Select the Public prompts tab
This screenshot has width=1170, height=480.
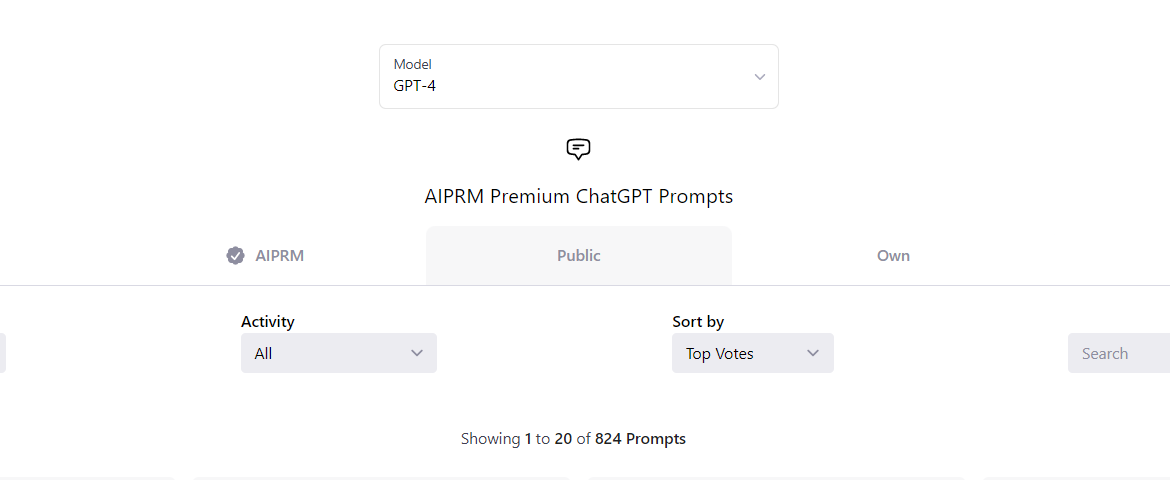point(578,256)
